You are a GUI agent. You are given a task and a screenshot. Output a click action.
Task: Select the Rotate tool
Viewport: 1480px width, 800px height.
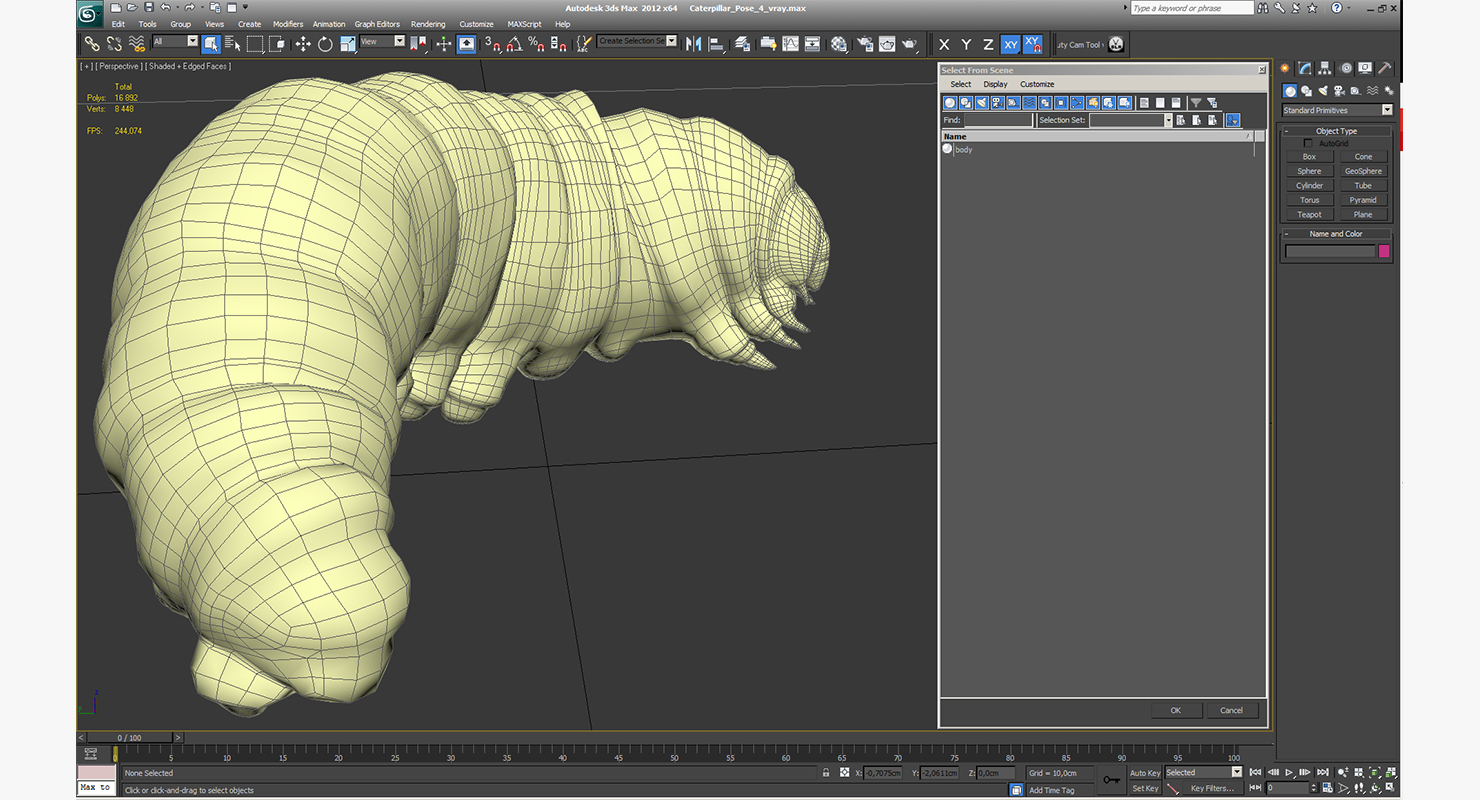pos(325,44)
